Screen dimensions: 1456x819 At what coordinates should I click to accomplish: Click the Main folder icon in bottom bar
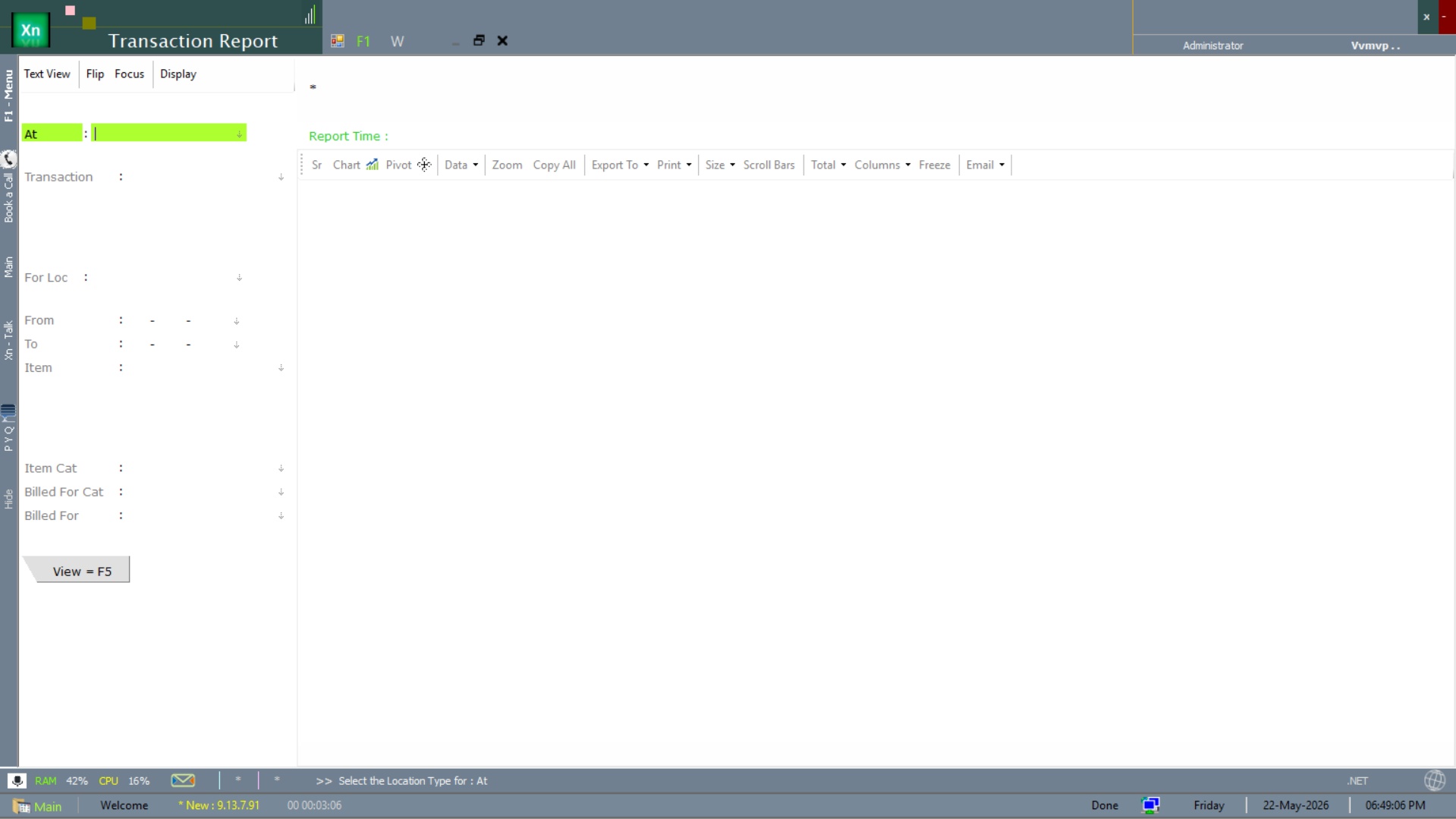[x=21, y=806]
